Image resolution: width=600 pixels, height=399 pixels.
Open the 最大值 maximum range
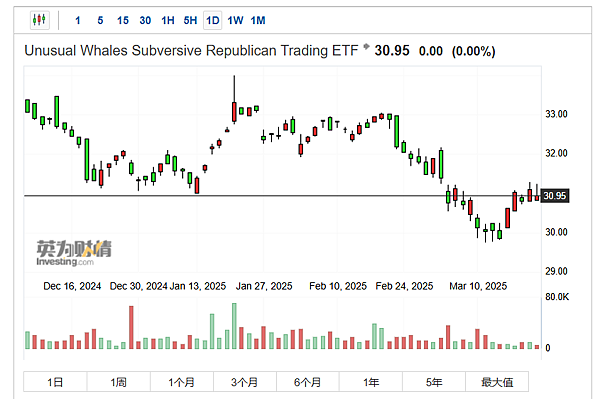[497, 381]
